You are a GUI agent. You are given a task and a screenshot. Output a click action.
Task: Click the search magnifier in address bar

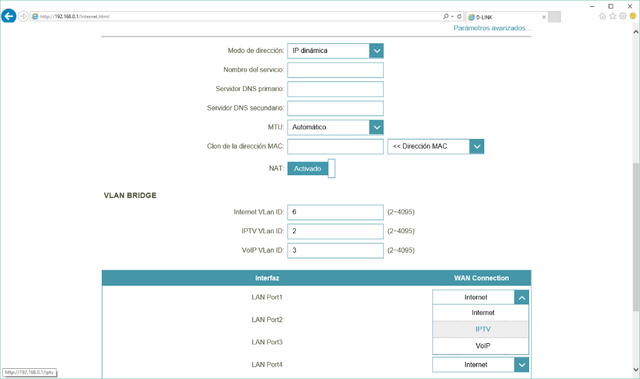pyautogui.click(x=446, y=16)
